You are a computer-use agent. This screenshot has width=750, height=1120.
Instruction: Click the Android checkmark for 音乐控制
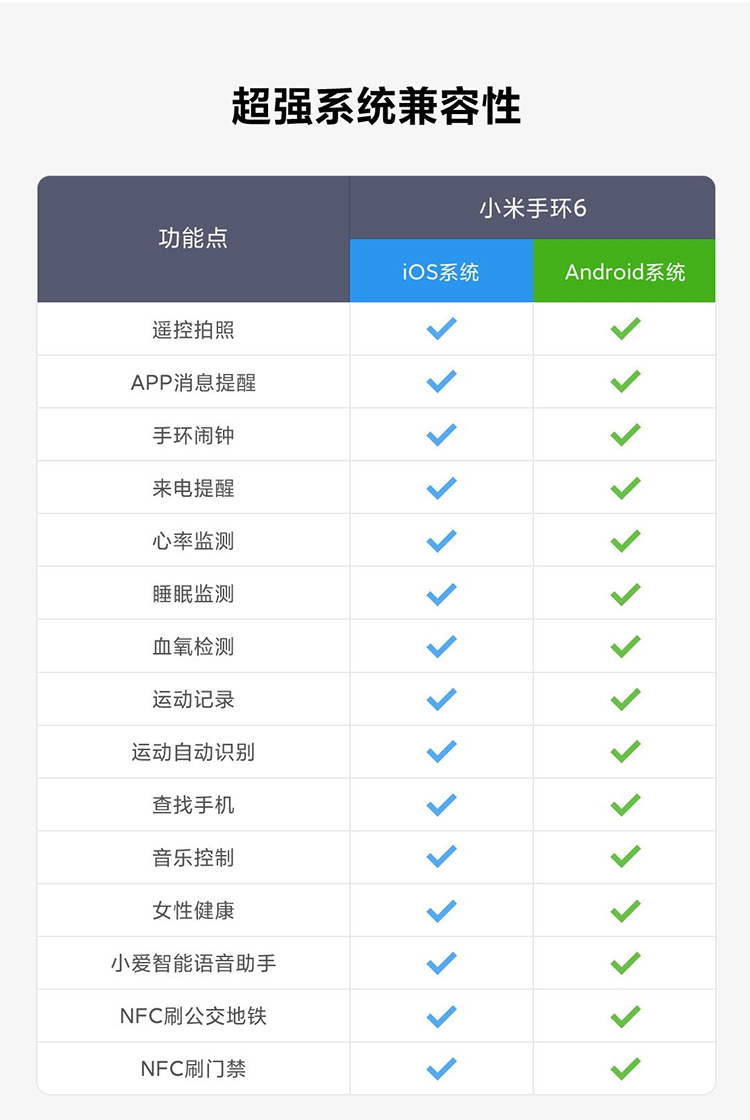point(625,858)
